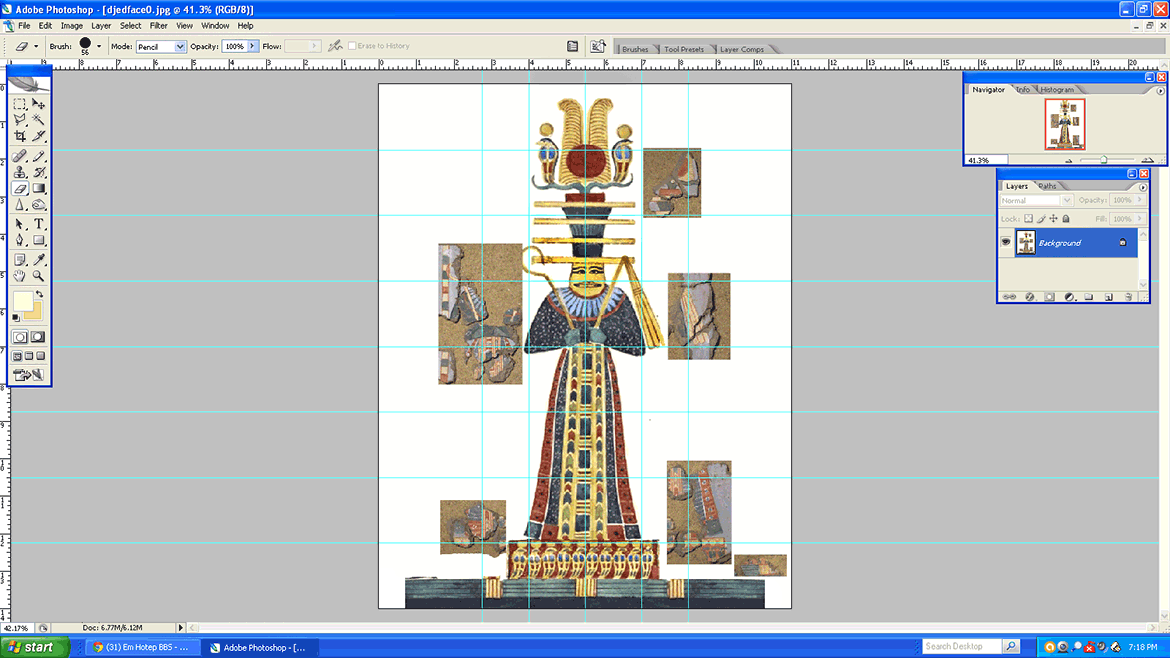
Task: Switch to Quick Mask mode
Action: (38, 337)
